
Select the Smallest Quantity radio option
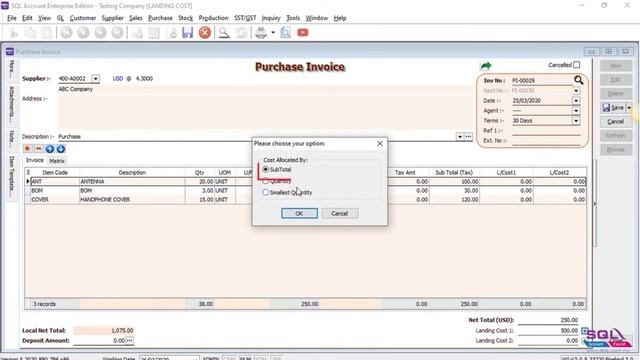[x=266, y=192]
